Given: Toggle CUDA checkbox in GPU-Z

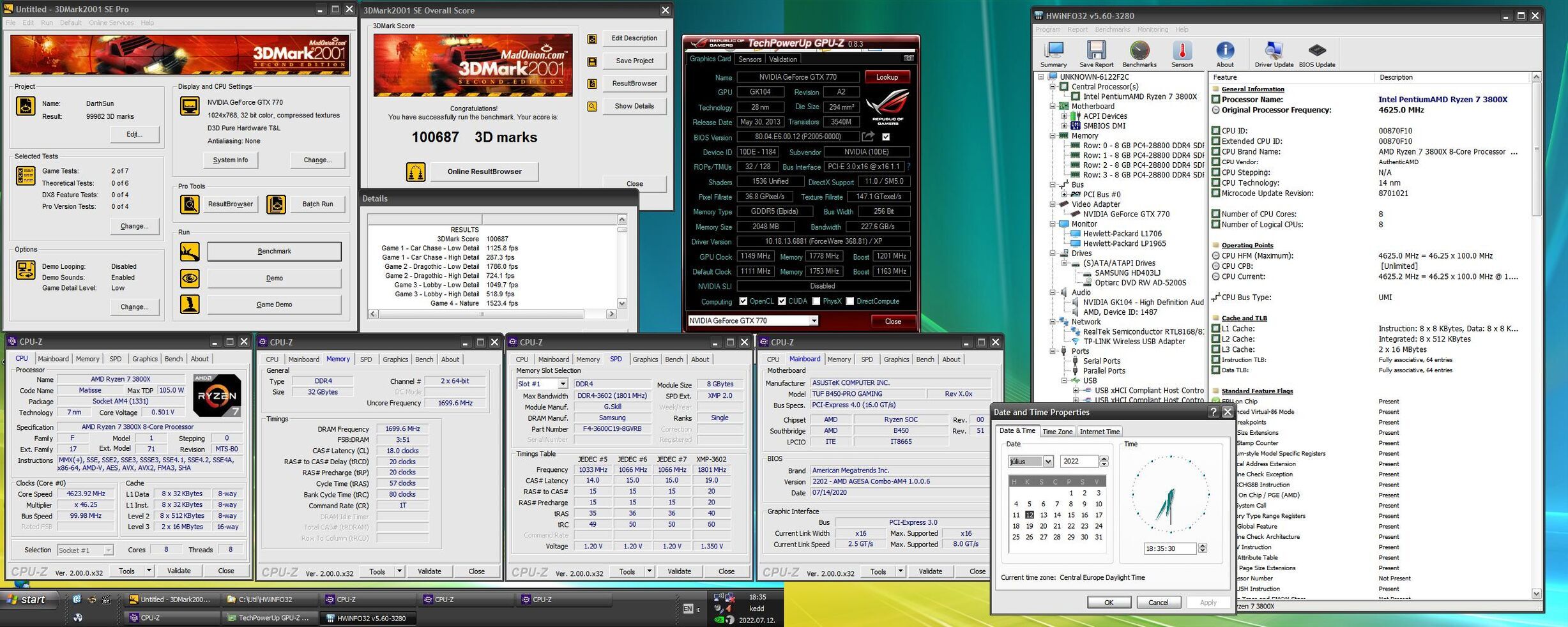Looking at the screenshot, I should (781, 301).
